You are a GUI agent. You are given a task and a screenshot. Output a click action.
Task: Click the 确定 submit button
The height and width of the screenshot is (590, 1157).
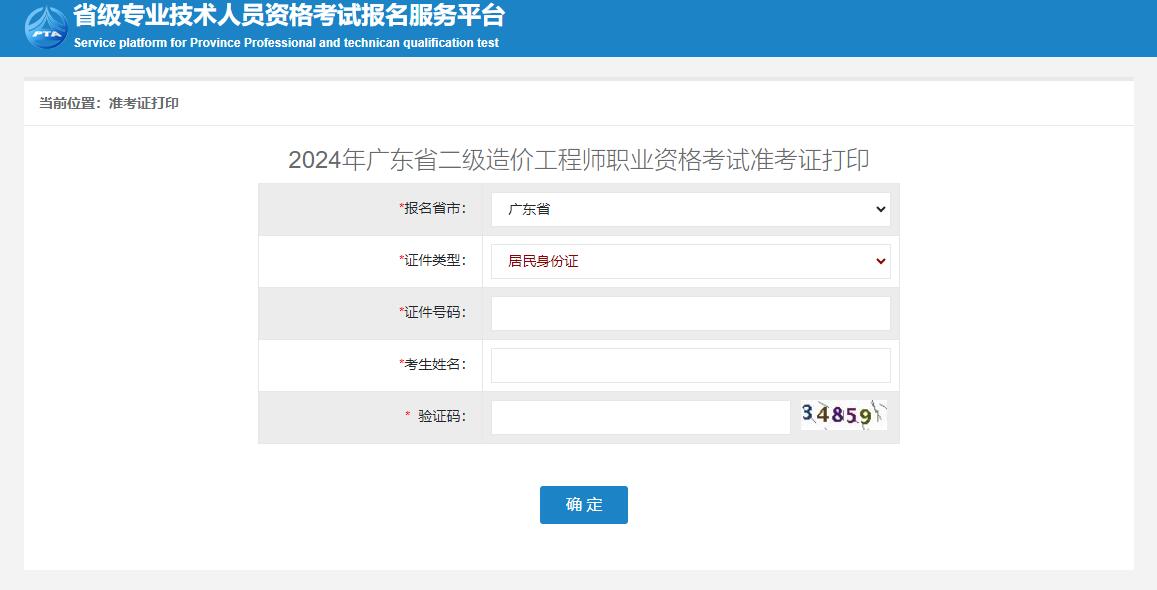tap(584, 505)
